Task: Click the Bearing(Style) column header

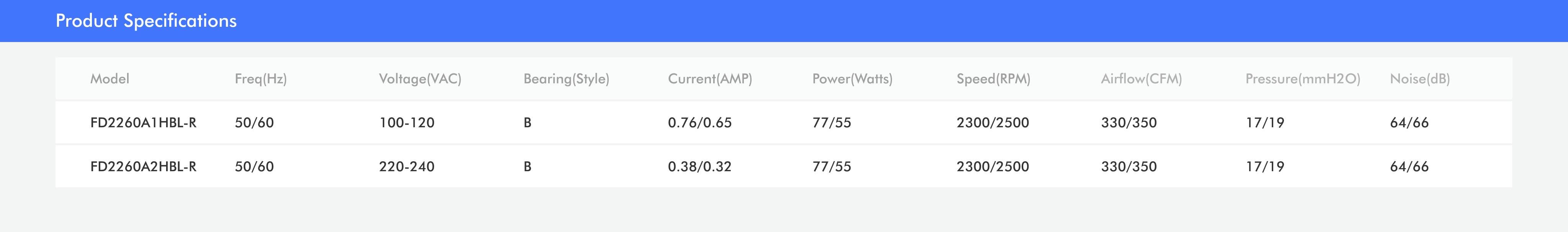Action: pos(566,79)
